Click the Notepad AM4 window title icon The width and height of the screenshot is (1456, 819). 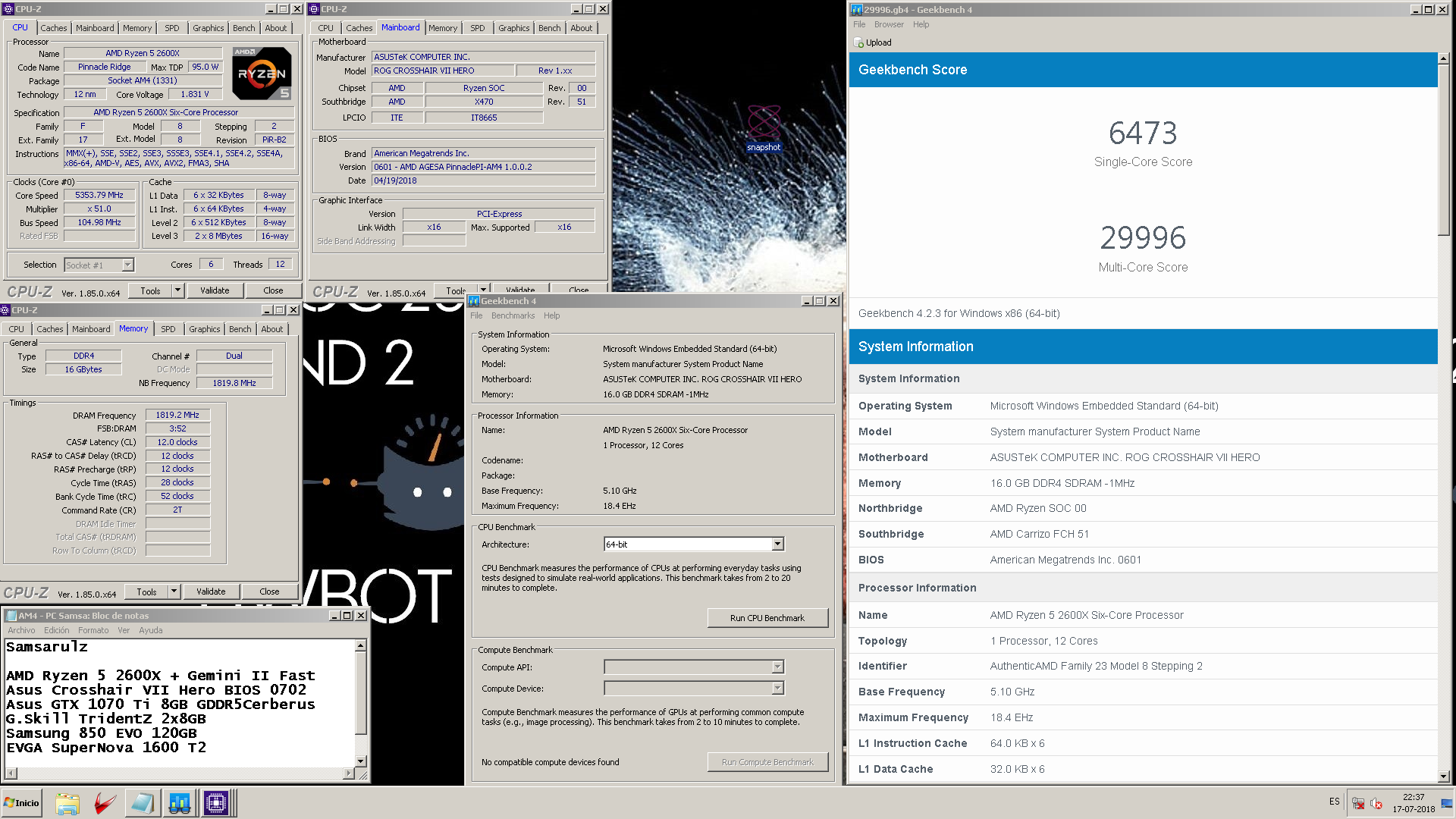coord(11,616)
